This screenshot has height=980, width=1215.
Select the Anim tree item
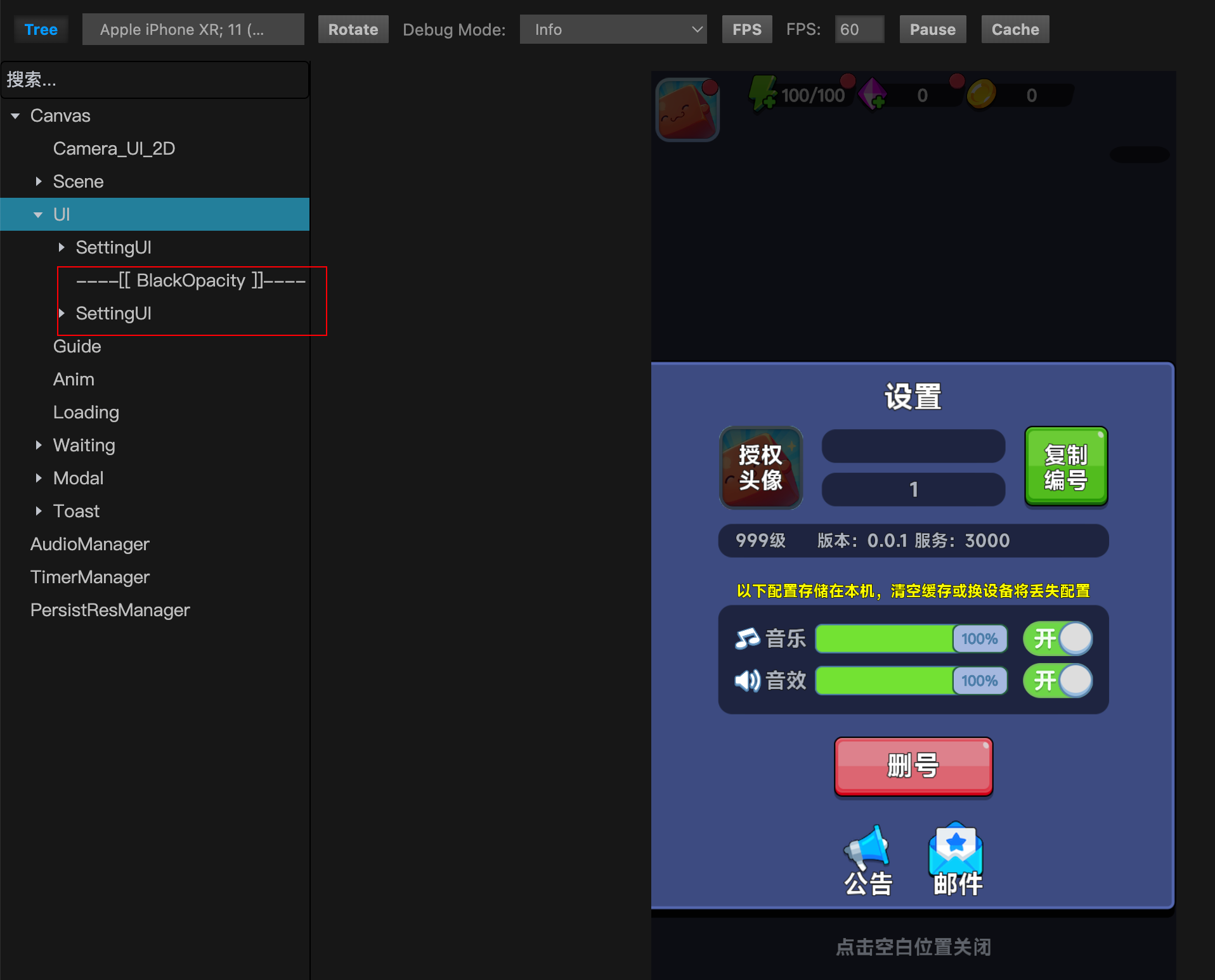point(74,380)
